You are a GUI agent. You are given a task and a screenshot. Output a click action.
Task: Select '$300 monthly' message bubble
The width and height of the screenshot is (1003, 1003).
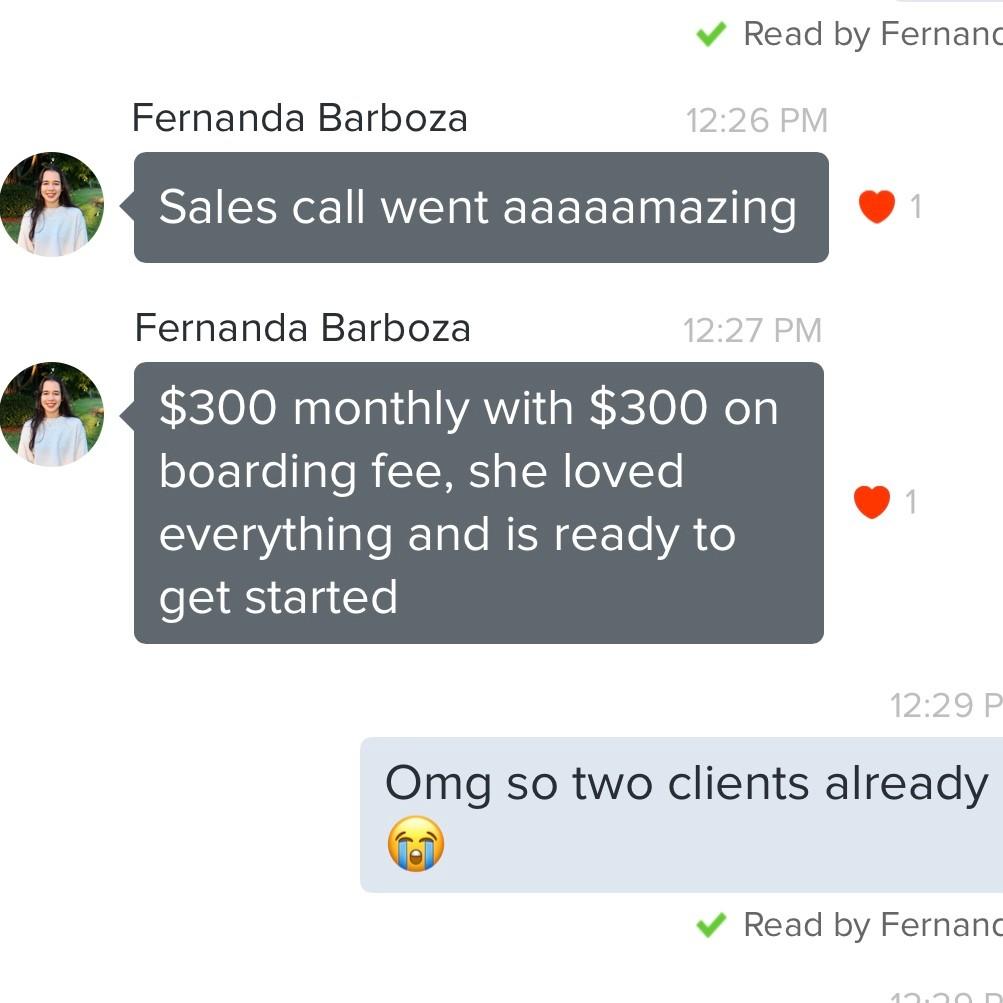pyautogui.click(x=478, y=502)
